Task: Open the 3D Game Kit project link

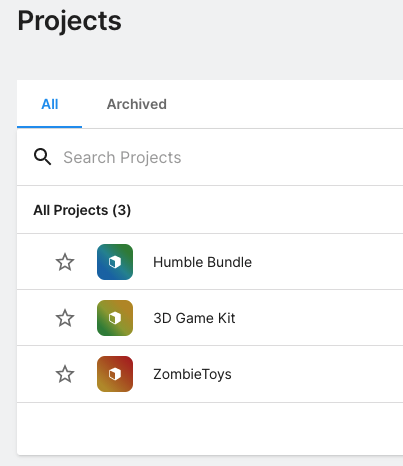Action: point(194,318)
